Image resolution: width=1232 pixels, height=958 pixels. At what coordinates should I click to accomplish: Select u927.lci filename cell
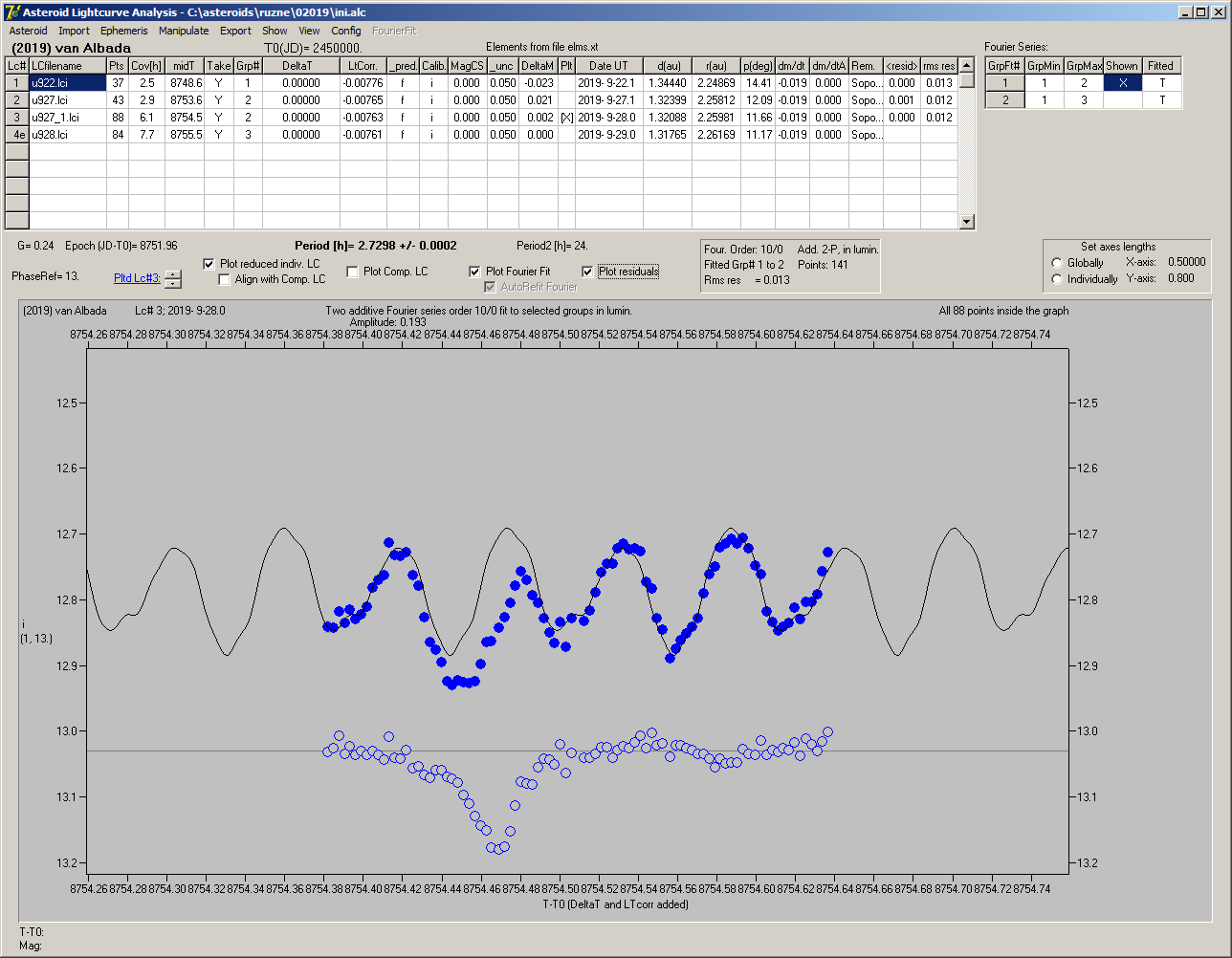pos(67,100)
